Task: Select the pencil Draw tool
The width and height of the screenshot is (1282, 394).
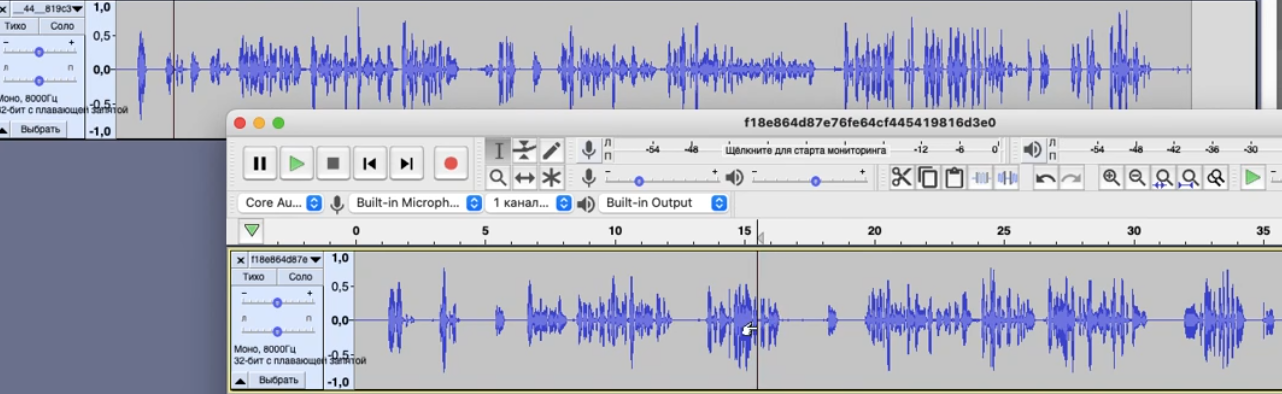Action: (x=552, y=151)
